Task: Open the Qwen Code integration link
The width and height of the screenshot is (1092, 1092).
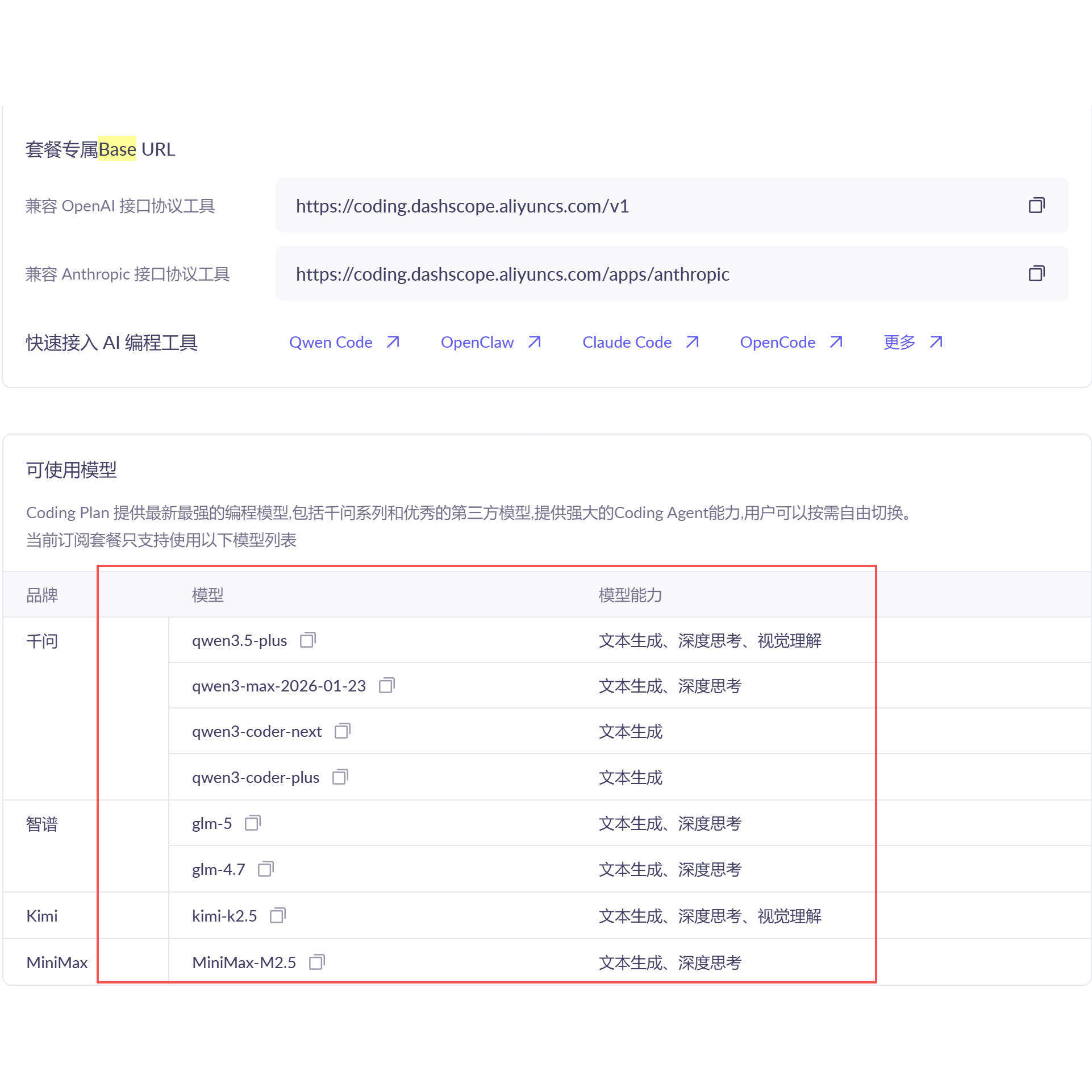Action: [344, 342]
